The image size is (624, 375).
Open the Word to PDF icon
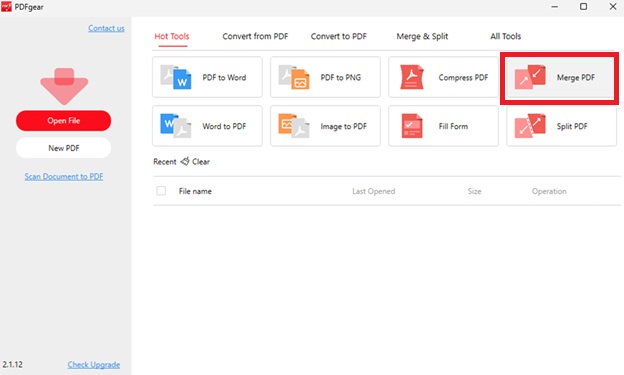176,126
